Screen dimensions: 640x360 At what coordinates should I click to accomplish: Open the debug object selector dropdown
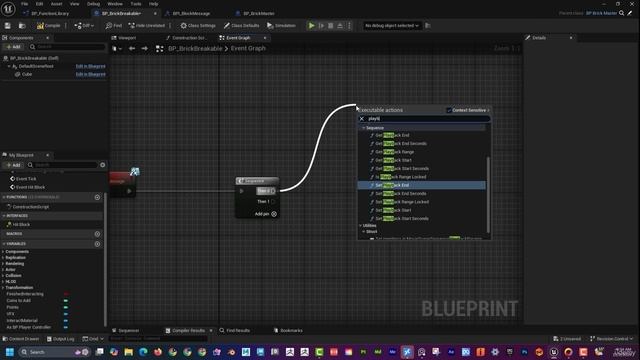click(392, 26)
